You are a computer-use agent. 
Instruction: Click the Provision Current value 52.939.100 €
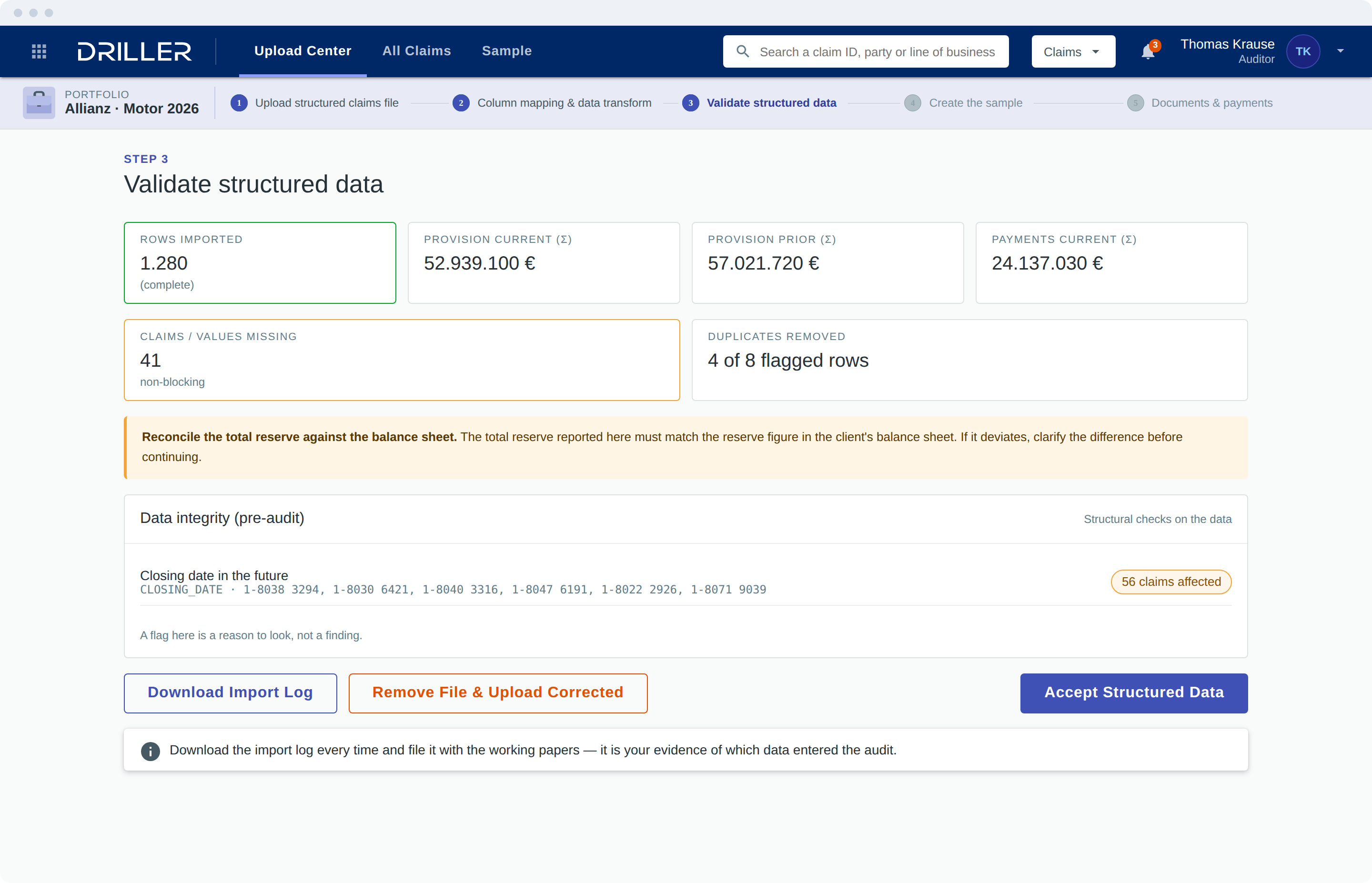pos(479,263)
